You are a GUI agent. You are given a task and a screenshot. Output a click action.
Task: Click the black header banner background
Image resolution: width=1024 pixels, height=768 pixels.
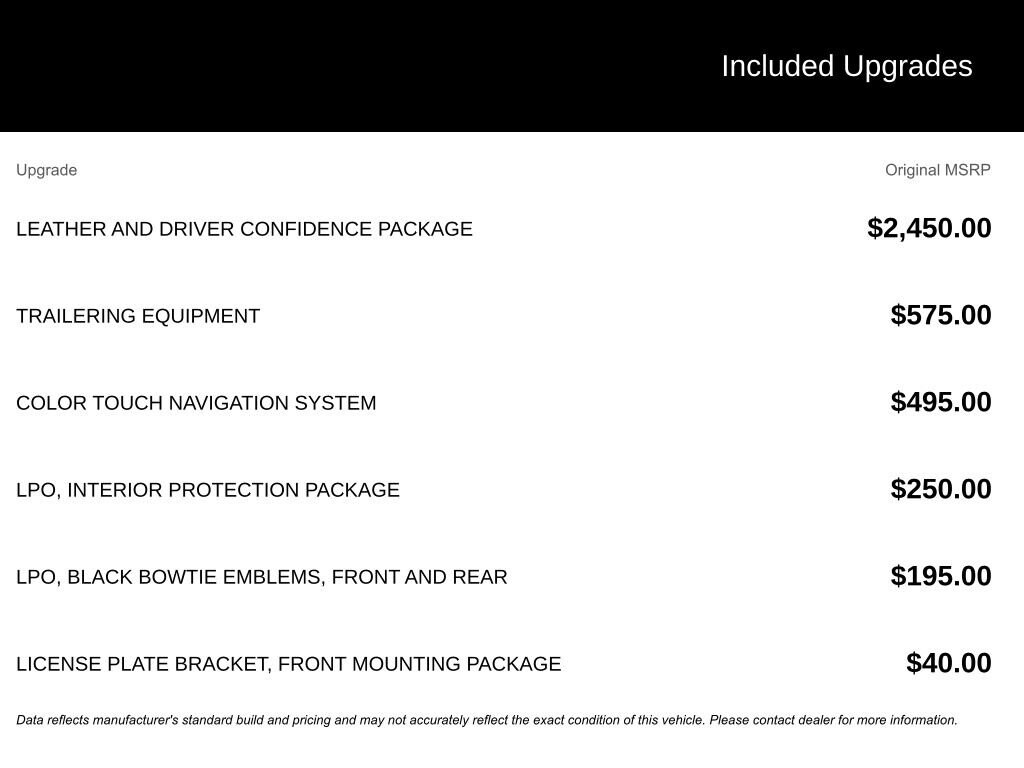click(300, 66)
